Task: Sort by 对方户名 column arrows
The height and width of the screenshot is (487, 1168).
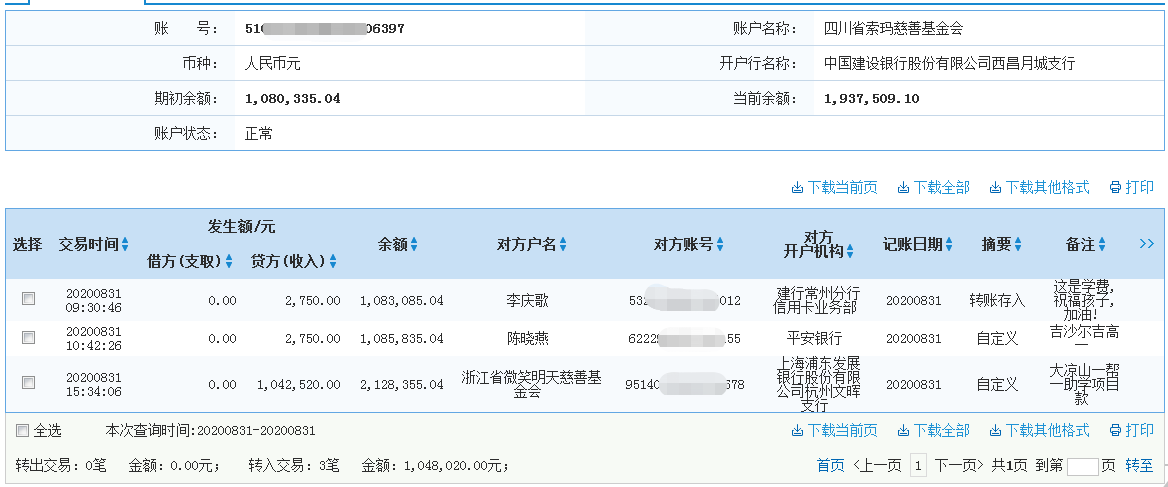Action: click(x=563, y=245)
